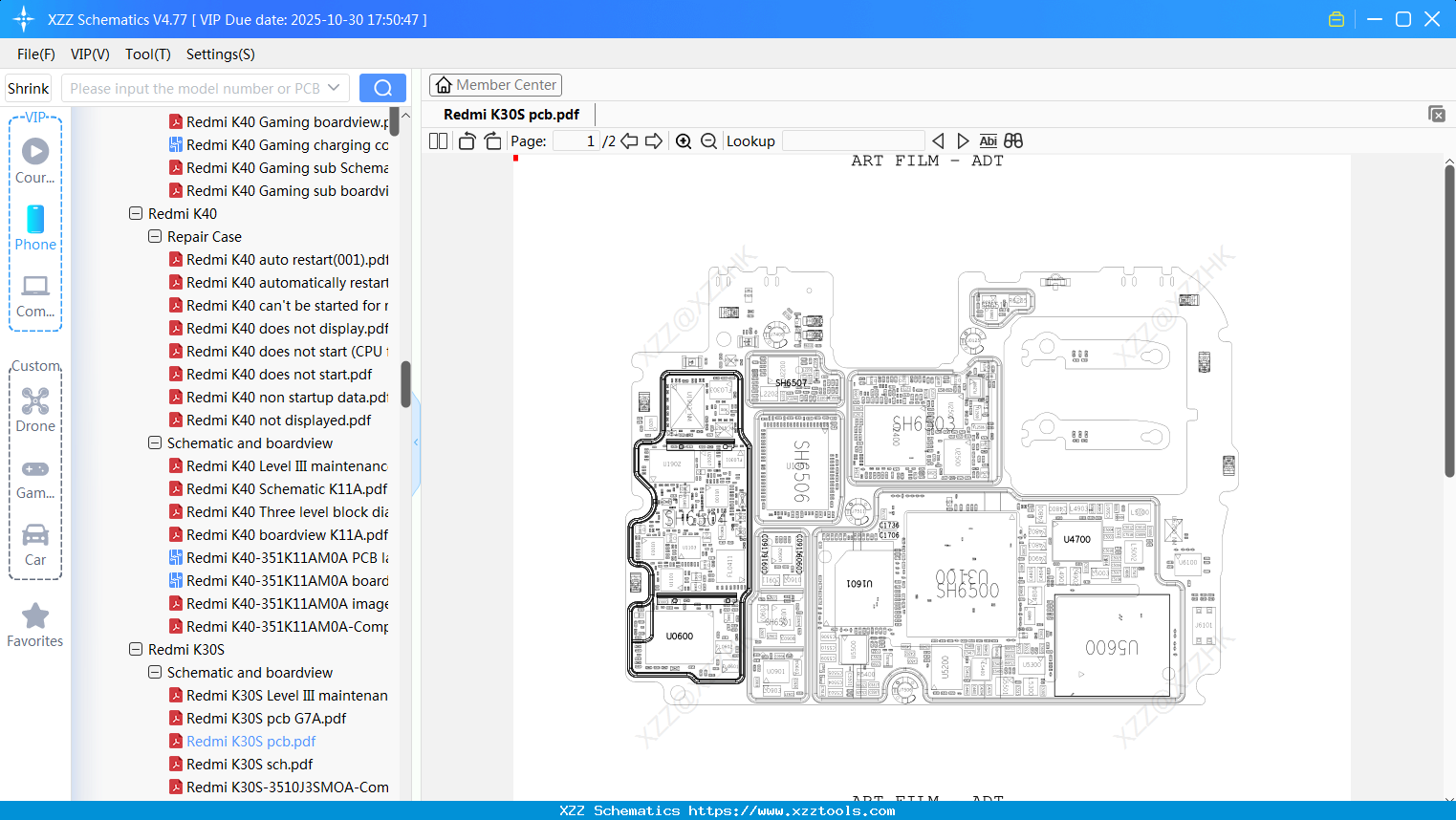Collapse Schematic and boardview under Redmi K40
The width and height of the screenshot is (1456, 820).
coord(155,443)
